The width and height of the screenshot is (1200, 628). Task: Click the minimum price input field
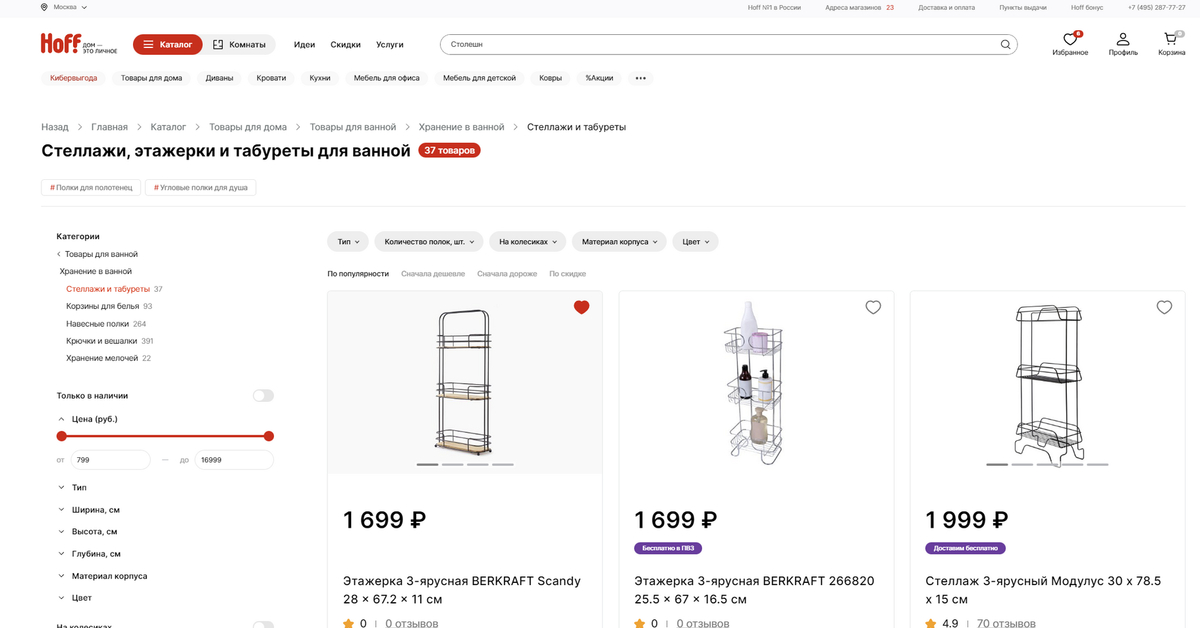tap(110, 459)
